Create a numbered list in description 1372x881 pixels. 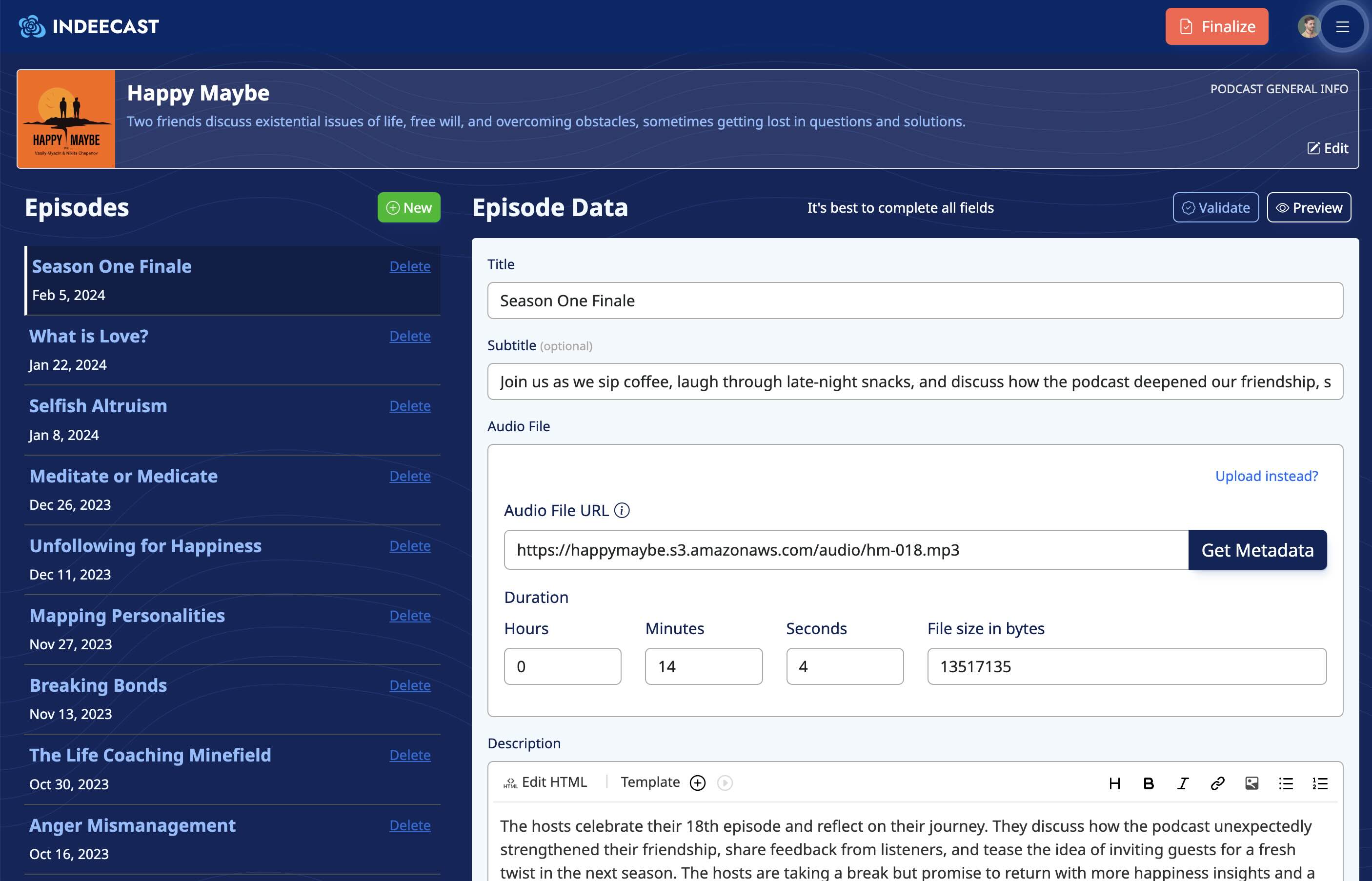[x=1320, y=783]
